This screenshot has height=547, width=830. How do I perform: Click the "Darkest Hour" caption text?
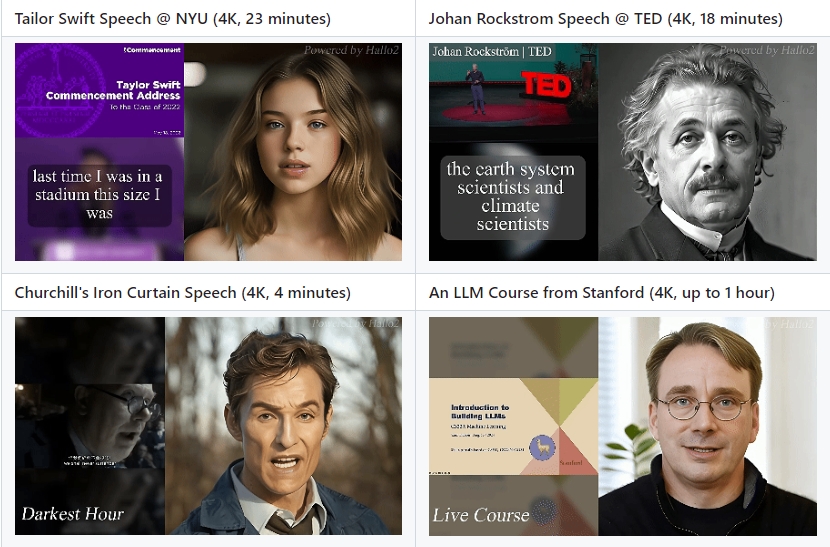[73, 514]
